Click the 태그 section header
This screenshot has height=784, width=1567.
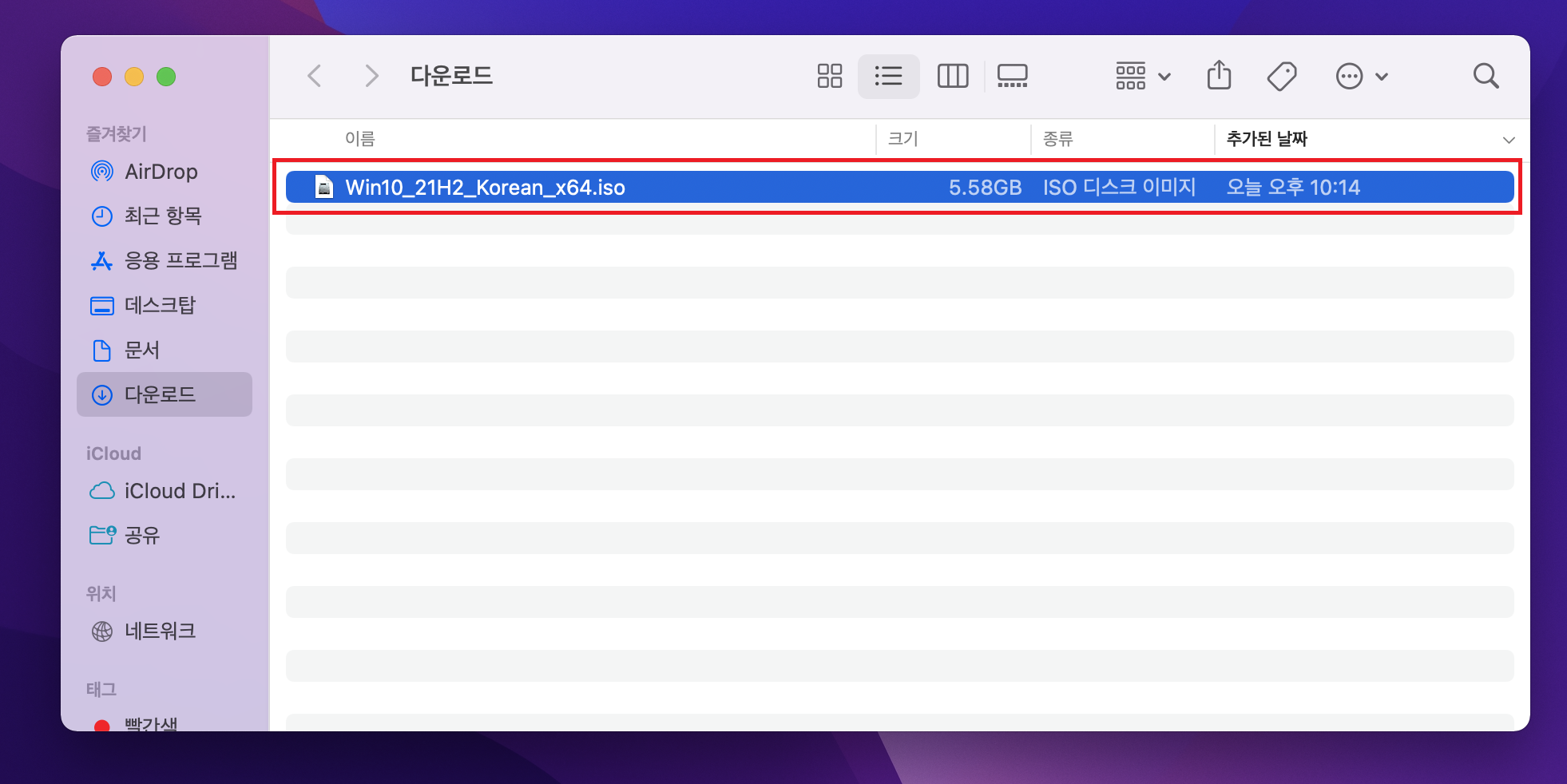coord(101,690)
